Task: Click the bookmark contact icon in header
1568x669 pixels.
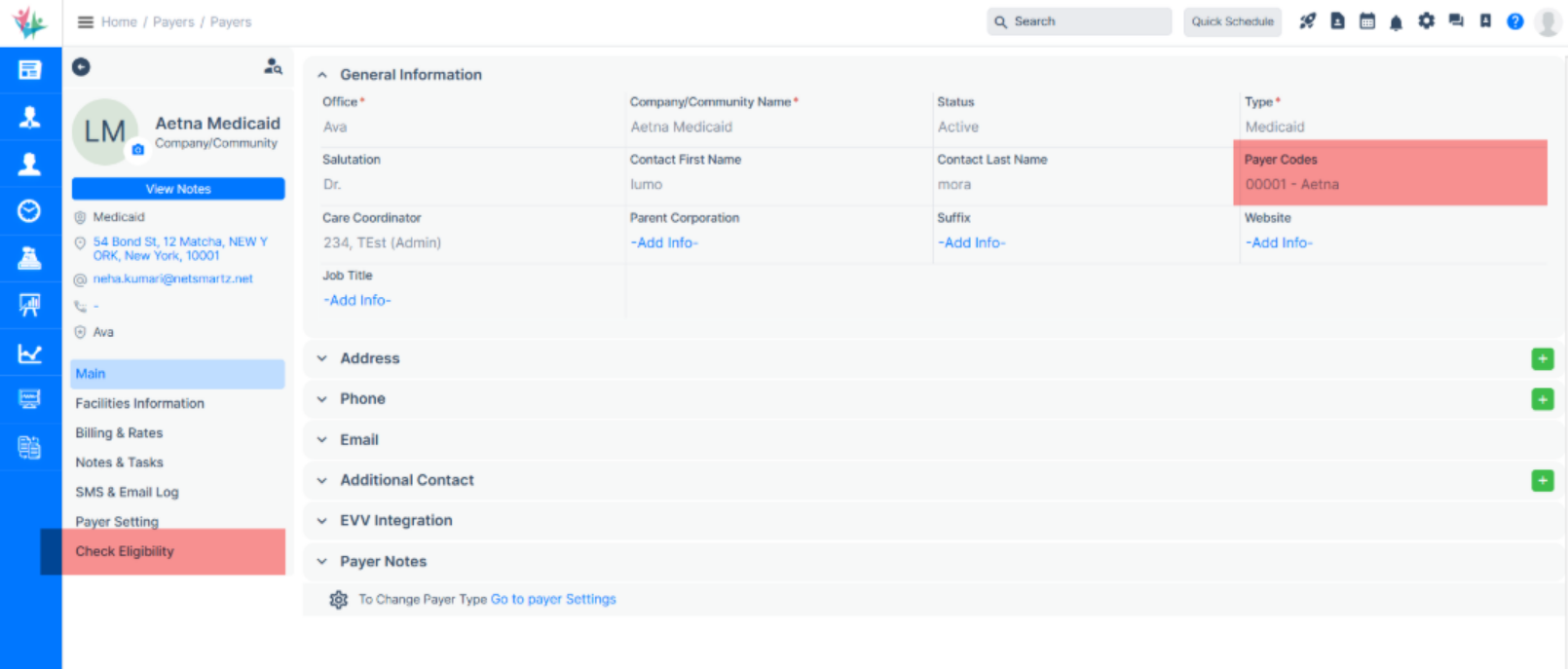Action: pos(1485,20)
